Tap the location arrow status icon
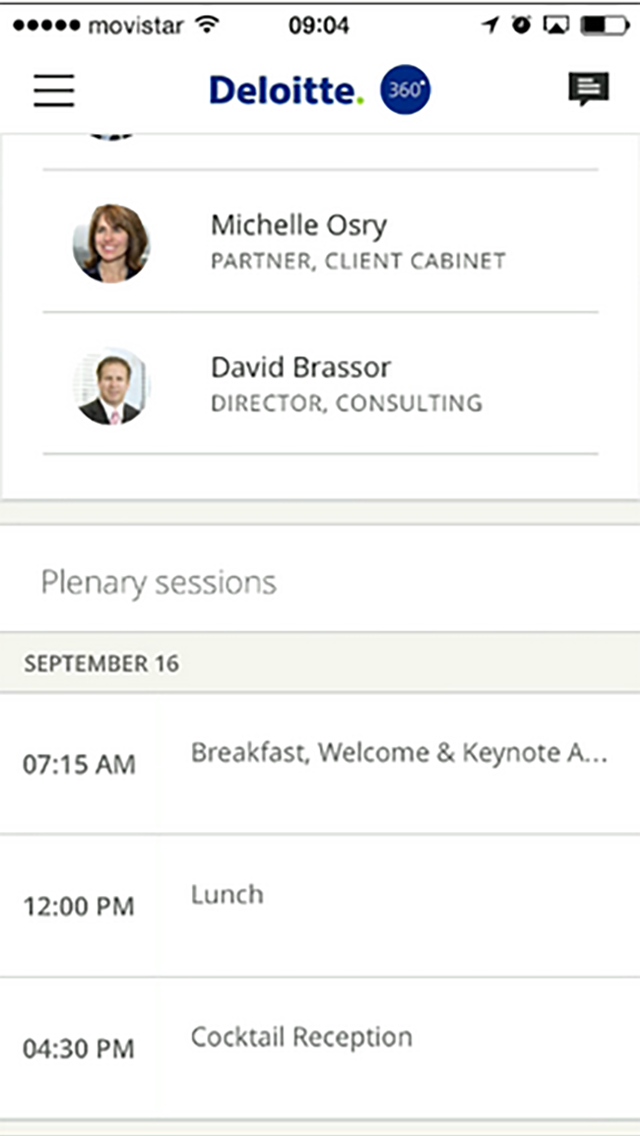 click(x=491, y=25)
